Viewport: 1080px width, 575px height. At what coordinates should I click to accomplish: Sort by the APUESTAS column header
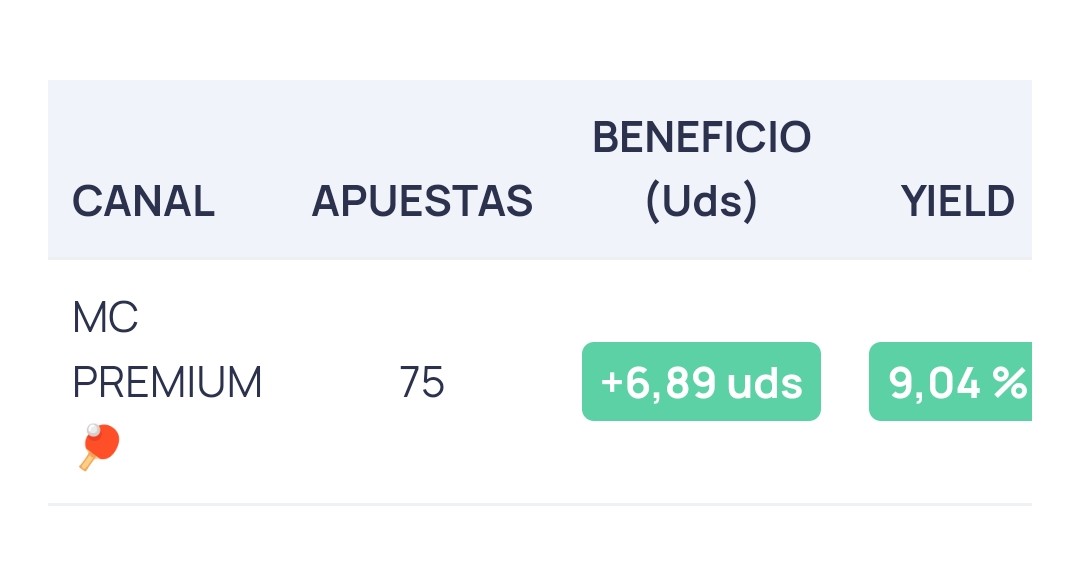click(422, 201)
